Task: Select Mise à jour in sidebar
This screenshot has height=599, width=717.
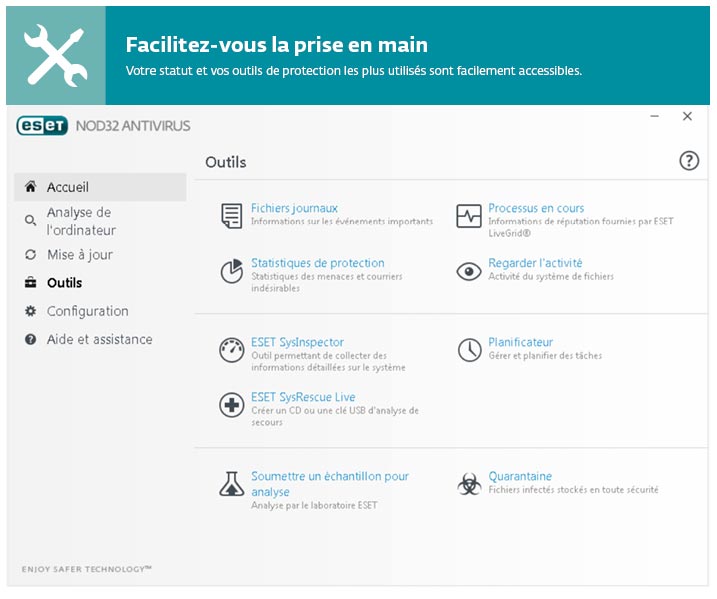Action: tap(80, 255)
